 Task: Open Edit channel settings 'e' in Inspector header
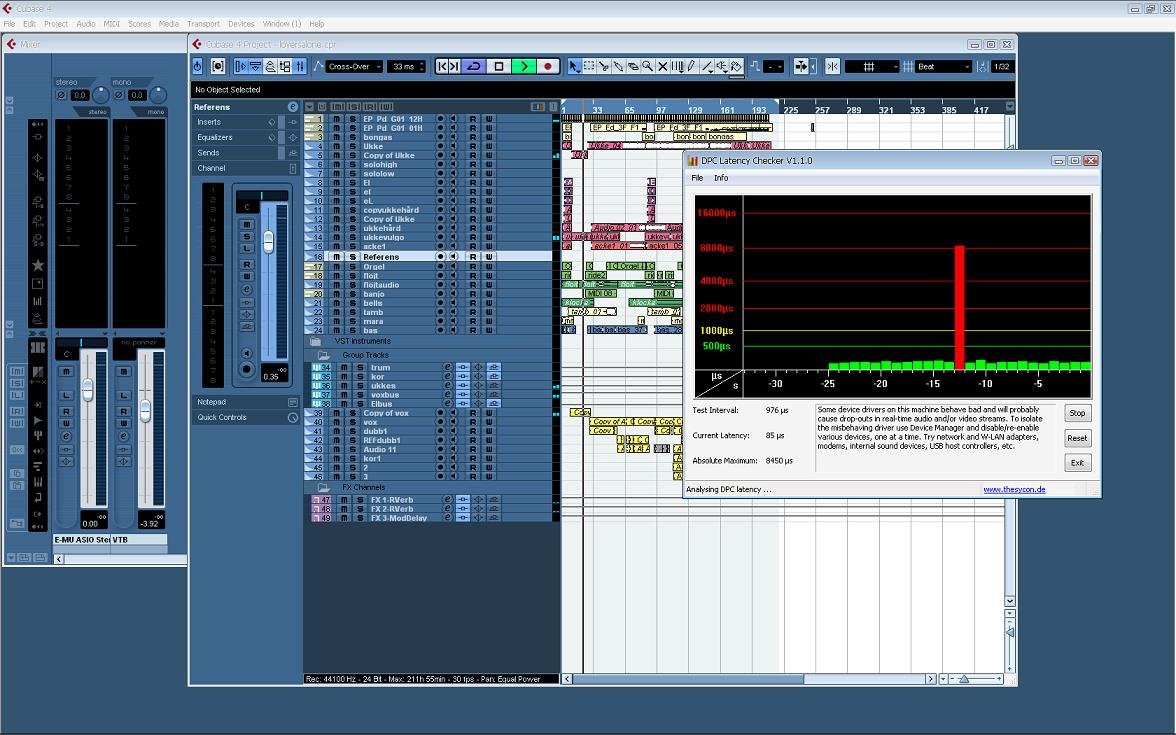pos(292,107)
